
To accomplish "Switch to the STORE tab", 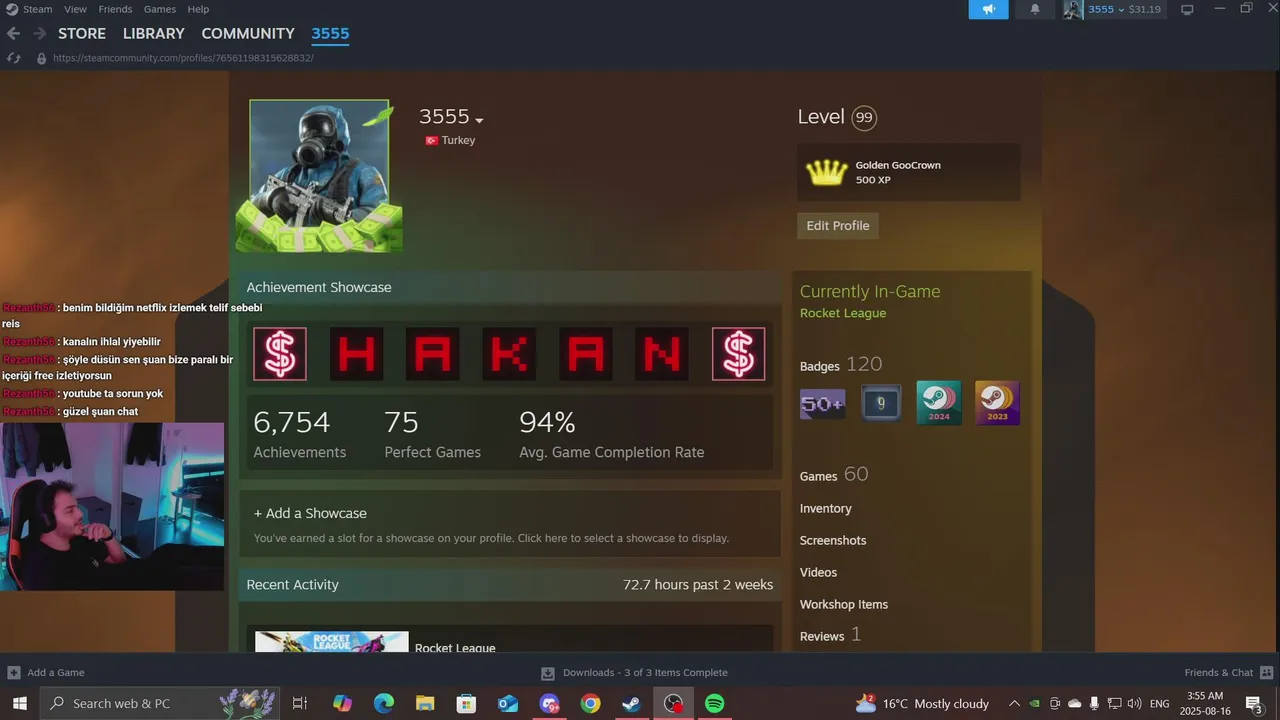I will pyautogui.click(x=82, y=33).
